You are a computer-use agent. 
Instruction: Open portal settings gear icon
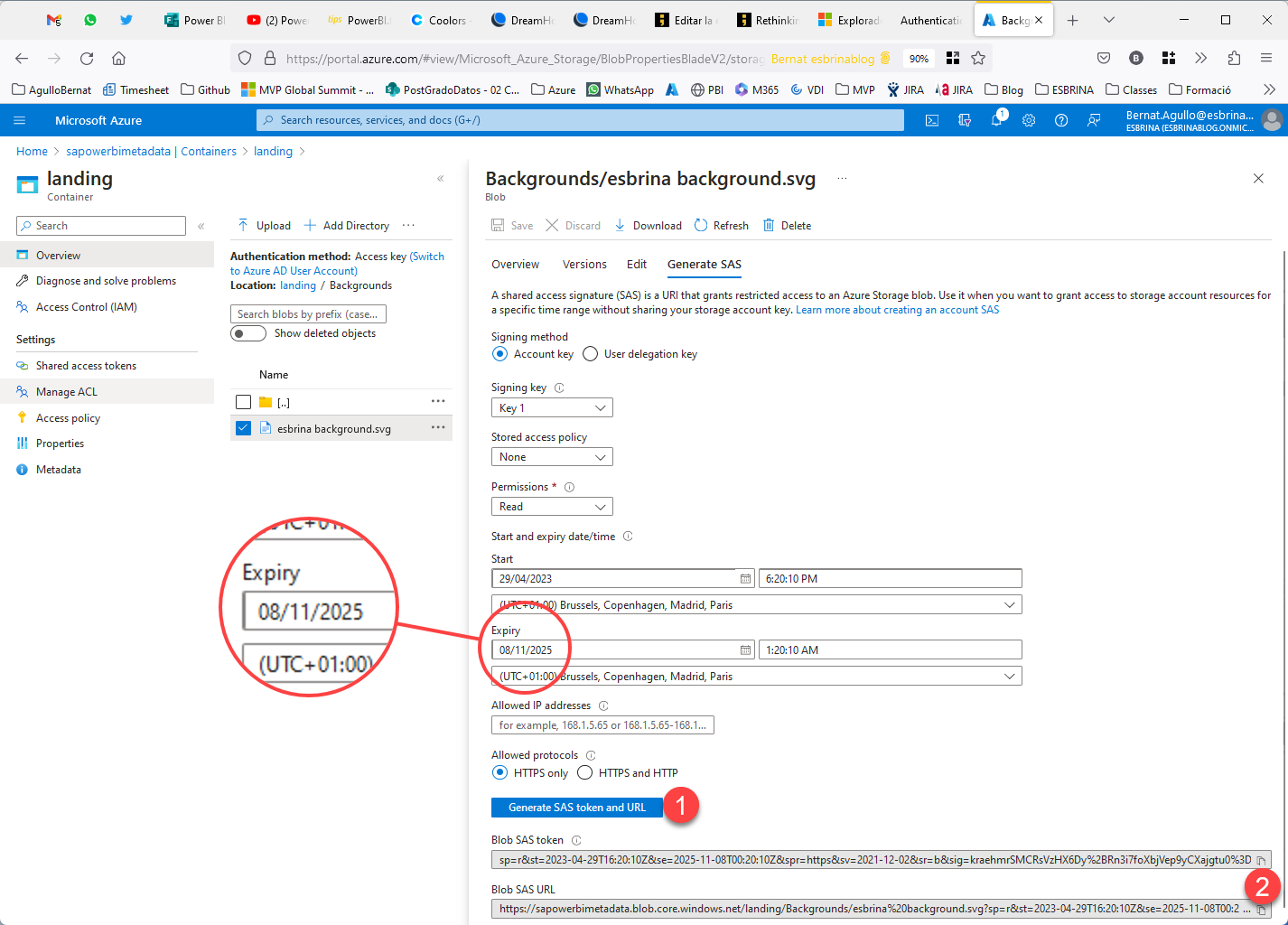[1029, 120]
